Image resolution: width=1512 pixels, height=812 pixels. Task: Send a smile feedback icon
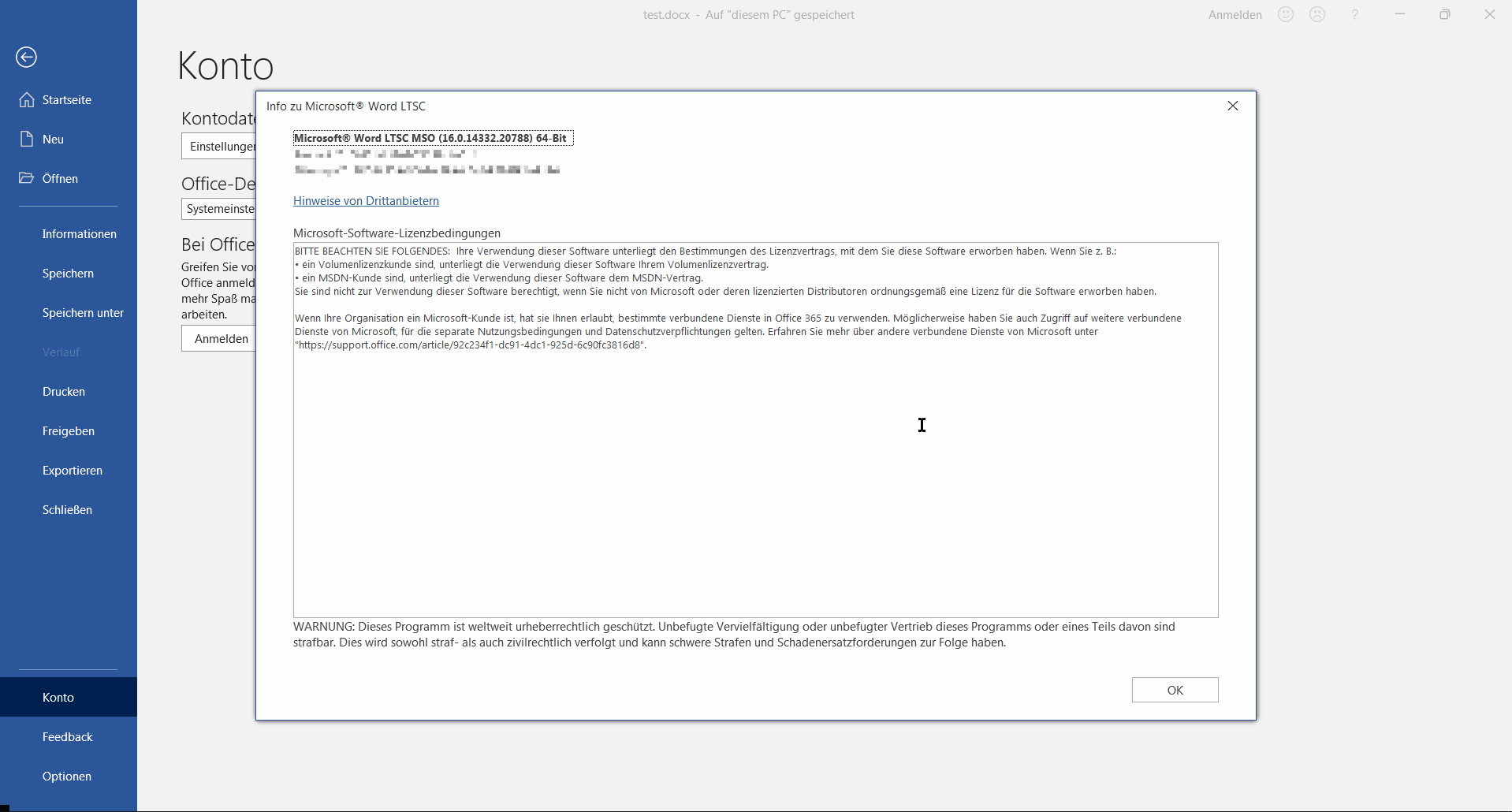1286,15
